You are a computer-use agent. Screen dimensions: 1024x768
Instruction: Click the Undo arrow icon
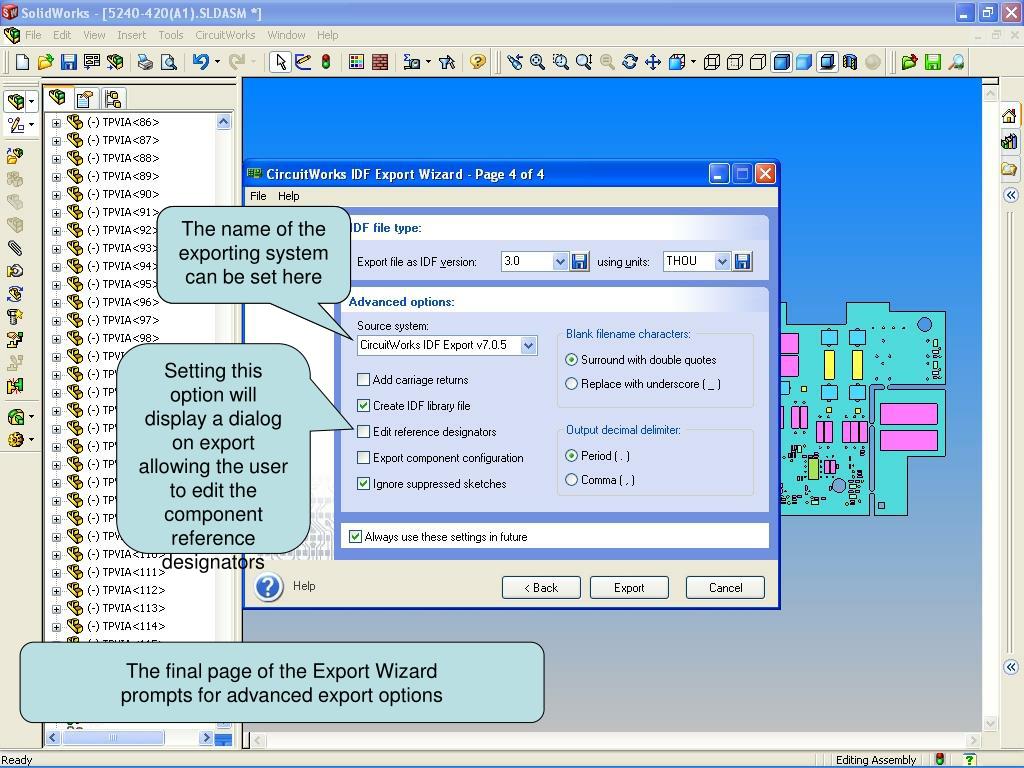pyautogui.click(x=200, y=62)
